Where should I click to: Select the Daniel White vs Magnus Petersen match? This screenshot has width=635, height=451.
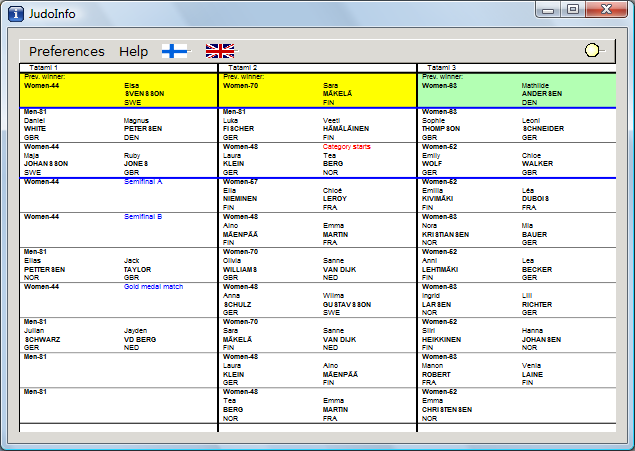(119, 125)
